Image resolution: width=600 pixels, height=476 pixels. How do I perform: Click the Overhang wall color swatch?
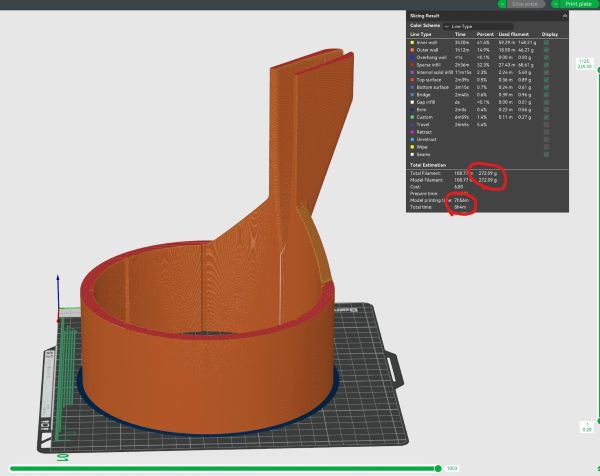coord(414,57)
